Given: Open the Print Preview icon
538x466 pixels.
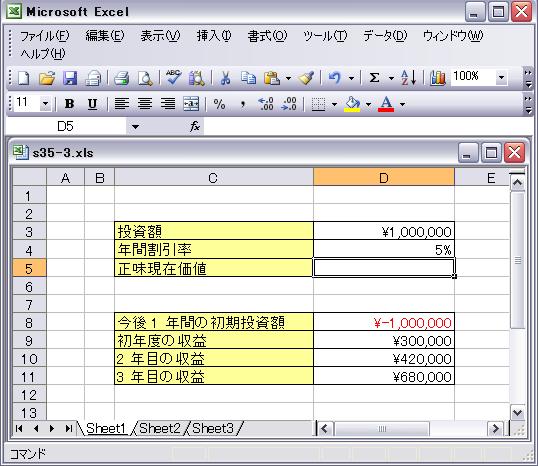Looking at the screenshot, I should [145, 78].
